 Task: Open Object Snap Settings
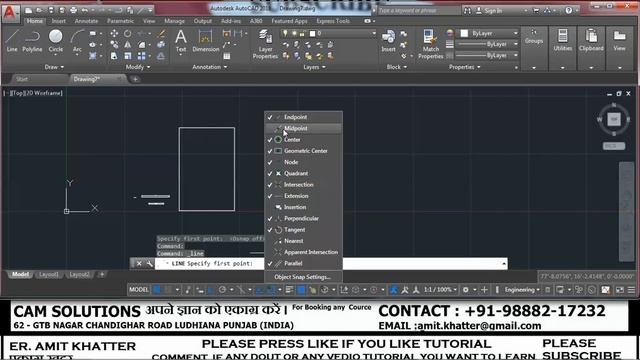pyautogui.click(x=303, y=277)
